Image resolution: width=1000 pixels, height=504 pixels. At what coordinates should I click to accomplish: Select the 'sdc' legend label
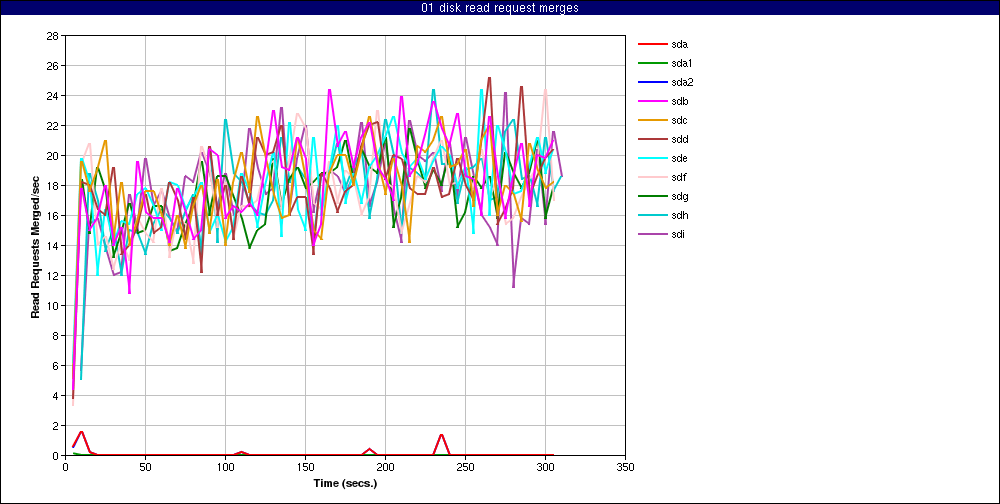pyautogui.click(x=679, y=121)
